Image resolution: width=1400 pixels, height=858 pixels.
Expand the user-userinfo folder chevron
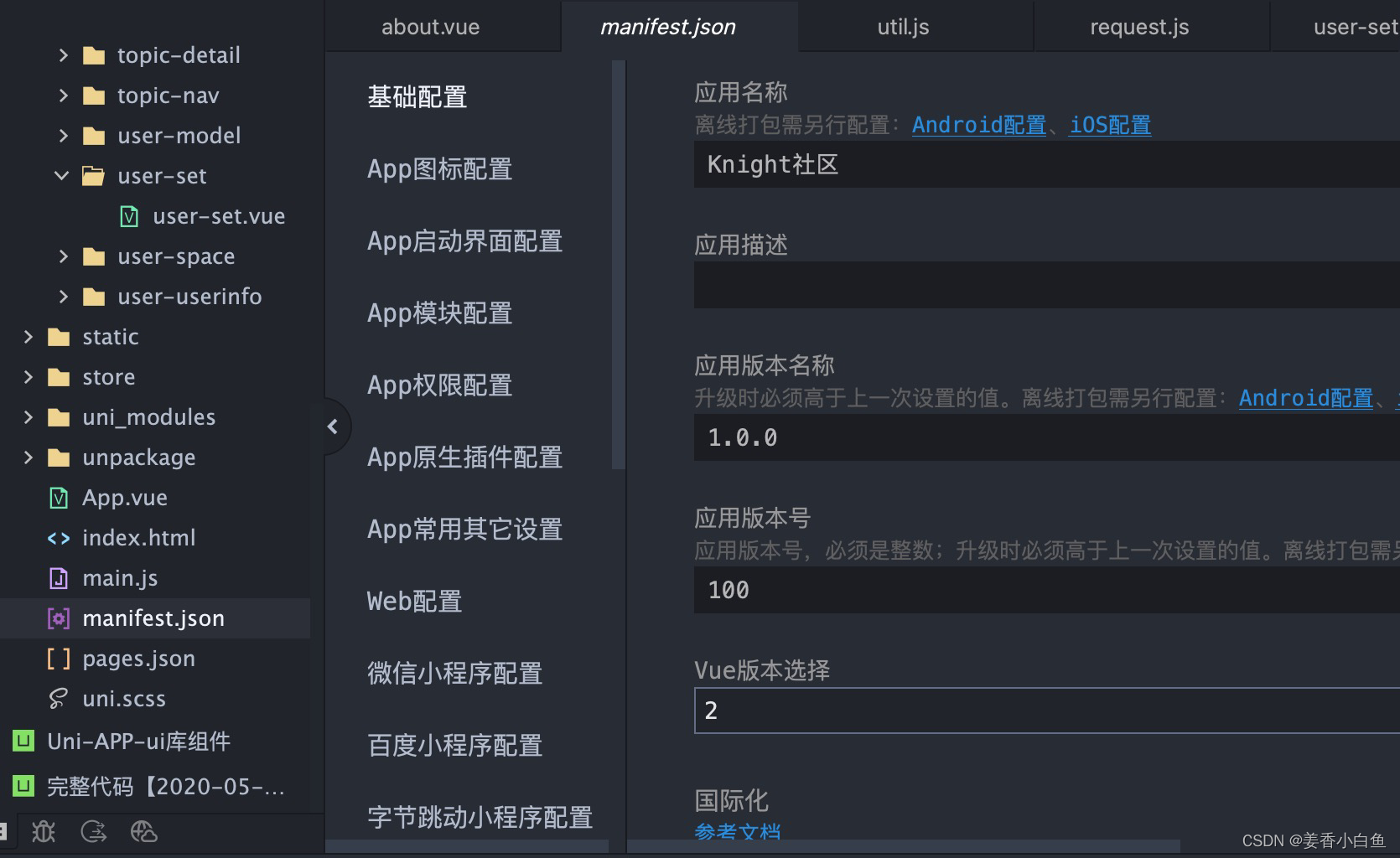63,297
